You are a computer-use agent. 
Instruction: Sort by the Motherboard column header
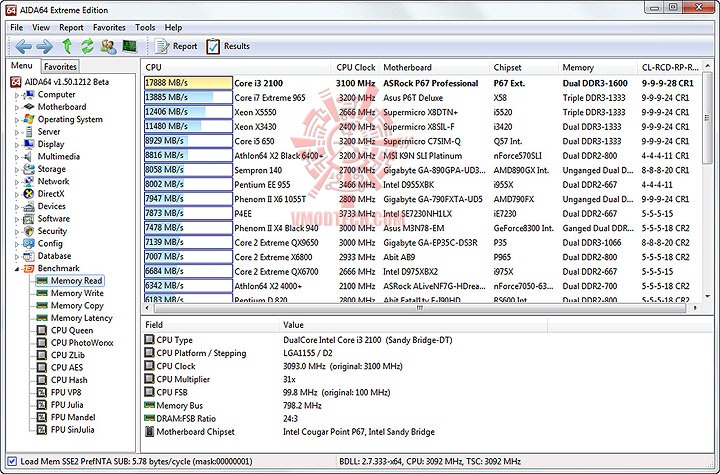[434, 68]
